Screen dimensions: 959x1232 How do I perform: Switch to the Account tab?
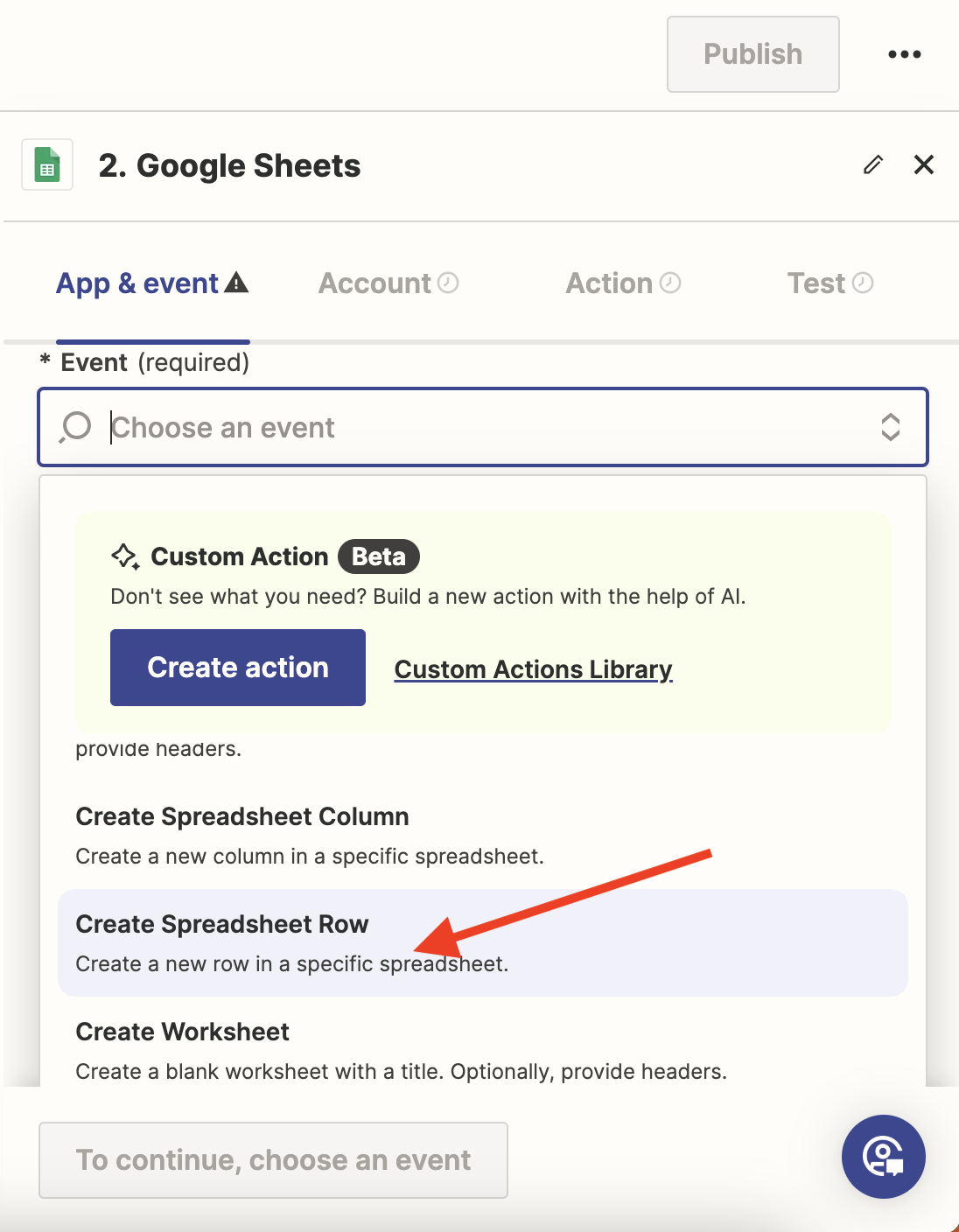(375, 283)
